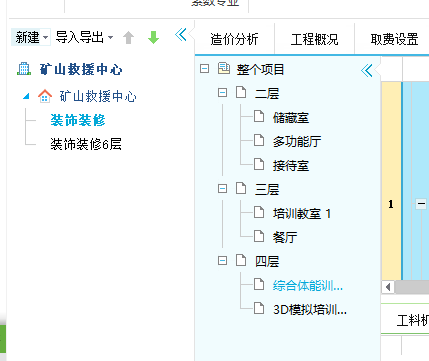Select the highlighted 综合体能训... item
The width and height of the screenshot is (429, 361).
(x=308, y=286)
